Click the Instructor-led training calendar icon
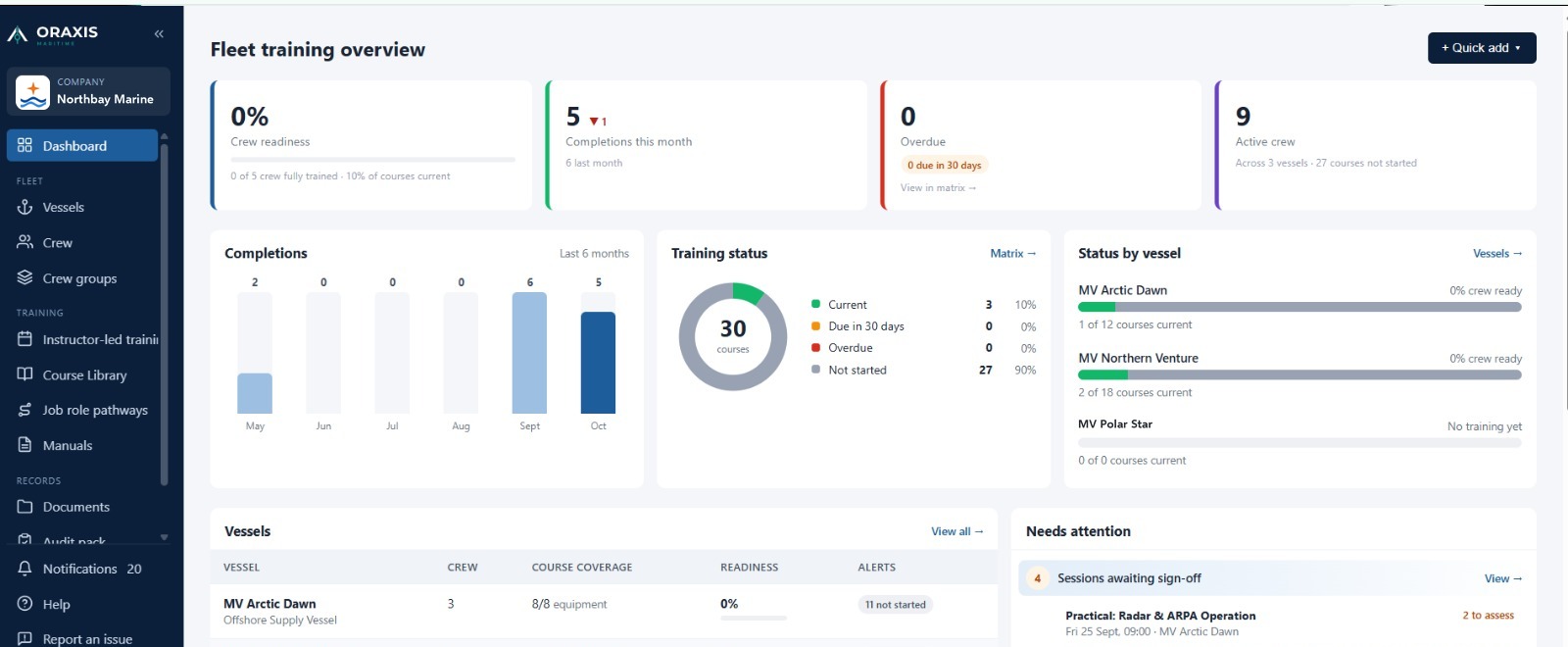This screenshot has width=1568, height=647. tap(25, 339)
